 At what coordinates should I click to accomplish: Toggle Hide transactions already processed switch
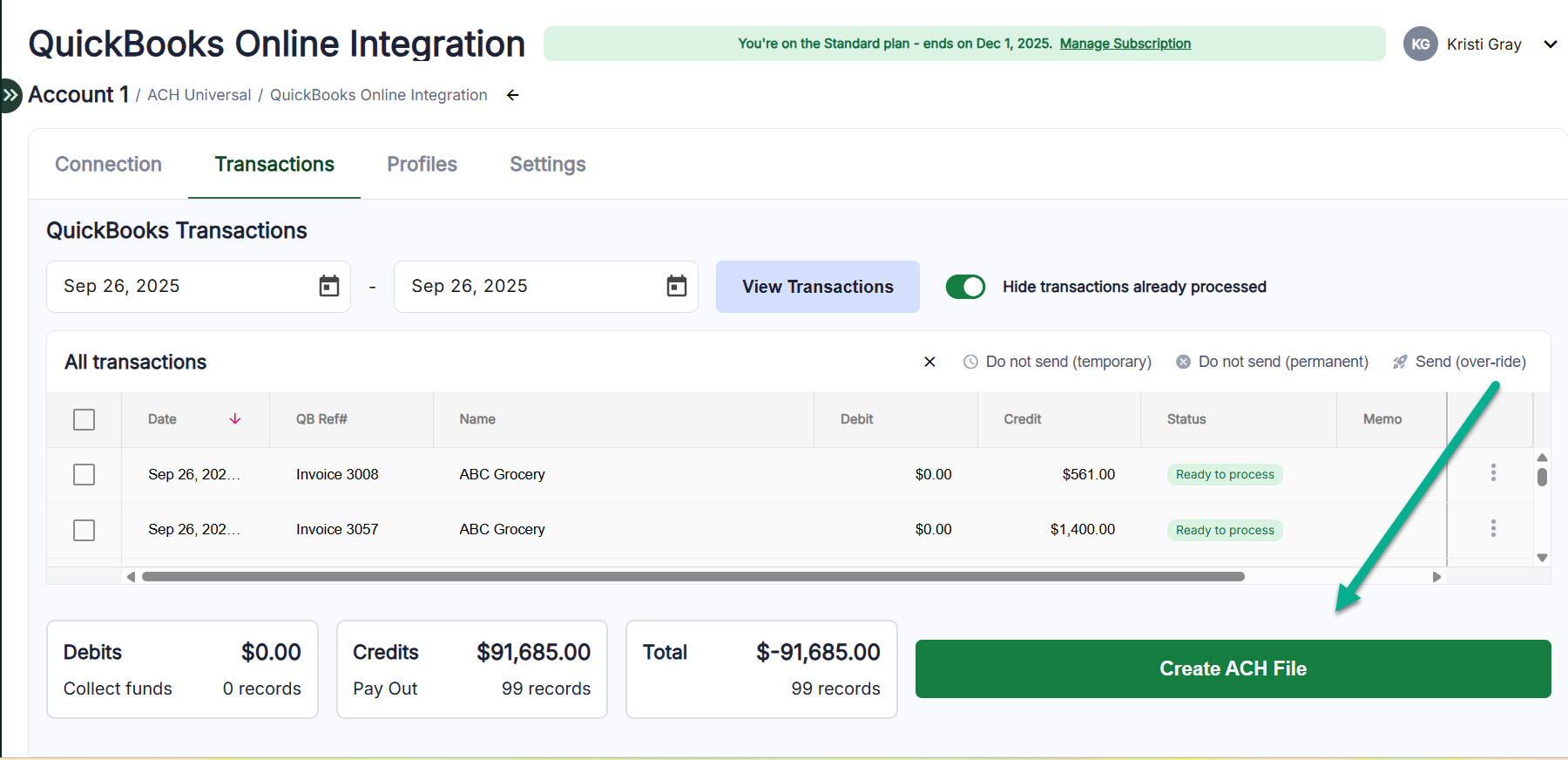click(x=965, y=287)
